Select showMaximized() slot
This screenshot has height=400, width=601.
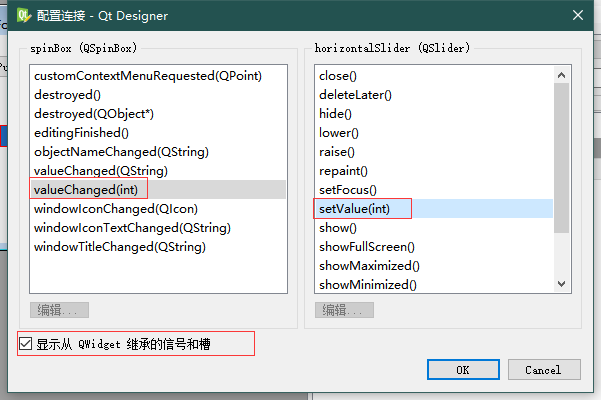pyautogui.click(x=369, y=265)
